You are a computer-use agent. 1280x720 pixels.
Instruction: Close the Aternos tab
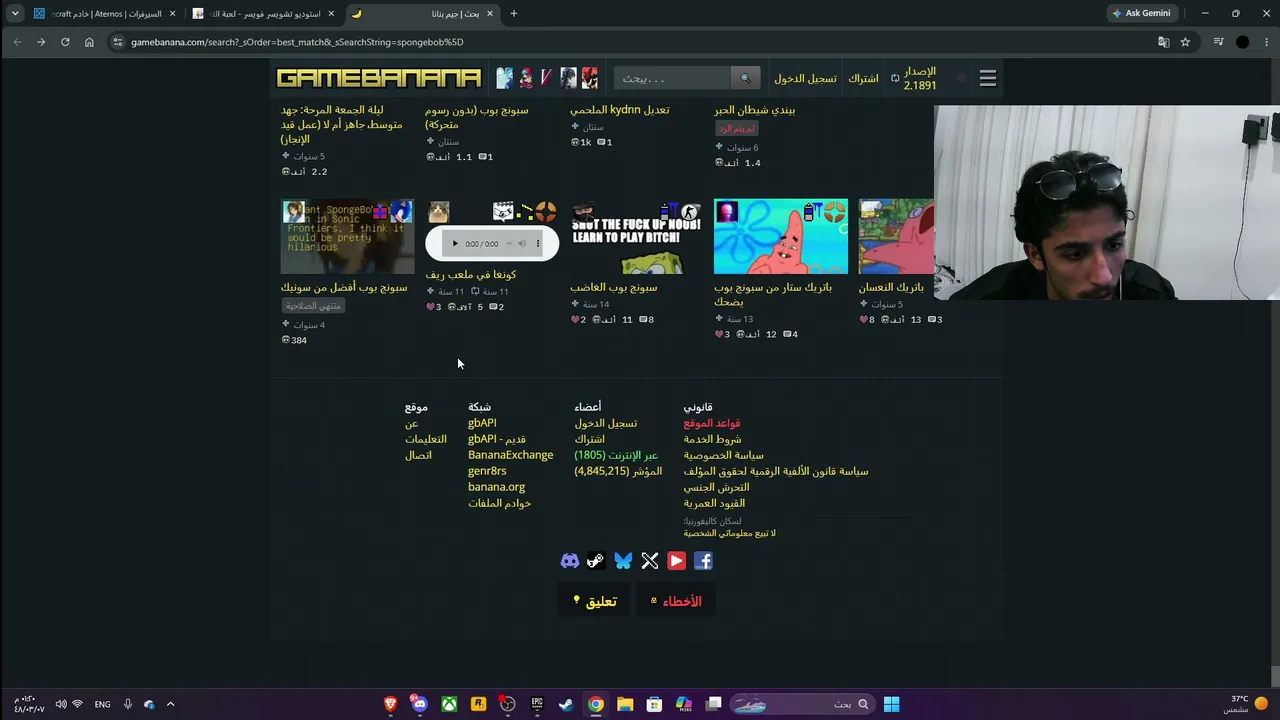[x=172, y=14]
